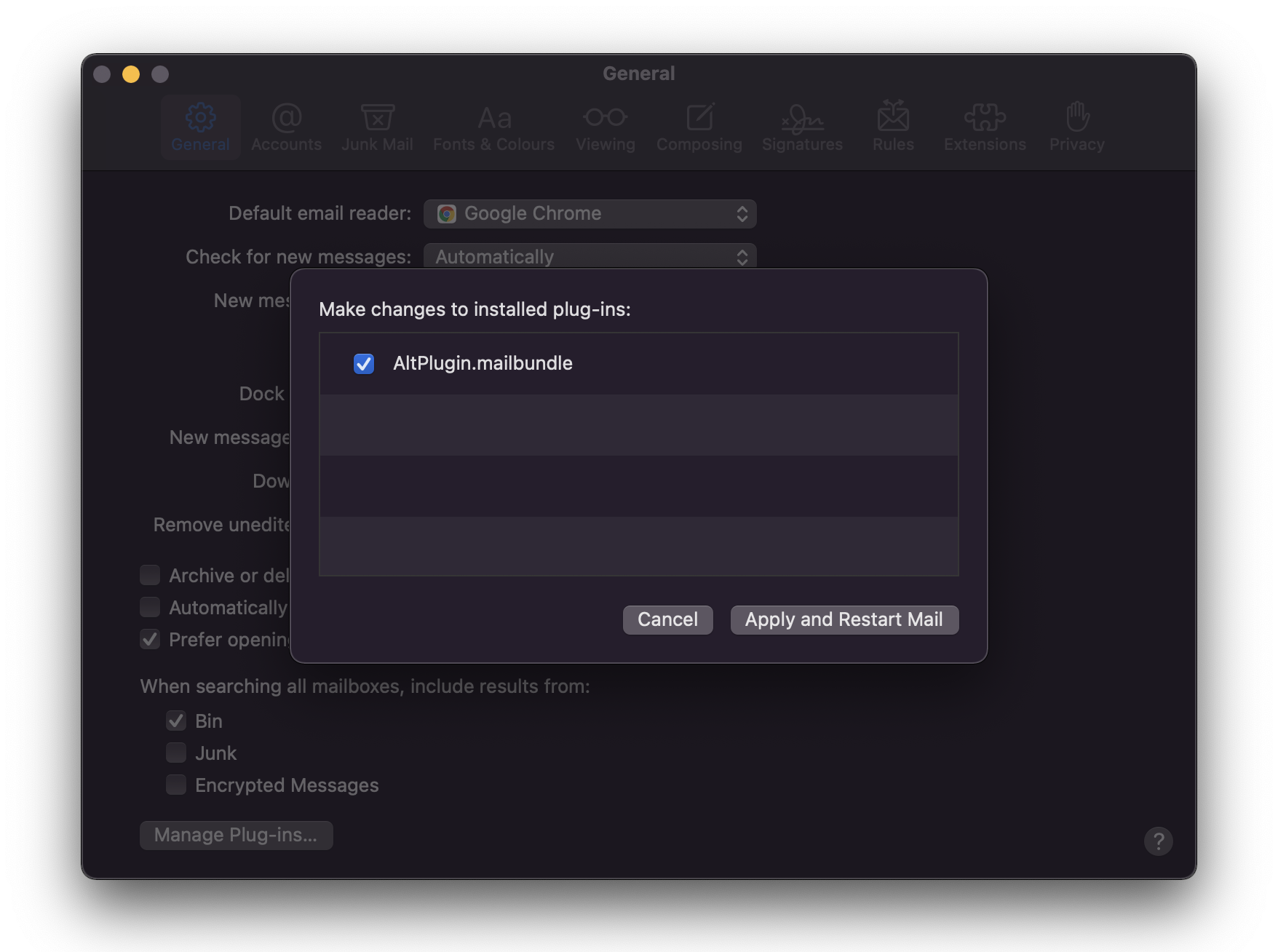
Task: Enable the Encrypted Messages checkbox
Action: click(x=176, y=785)
